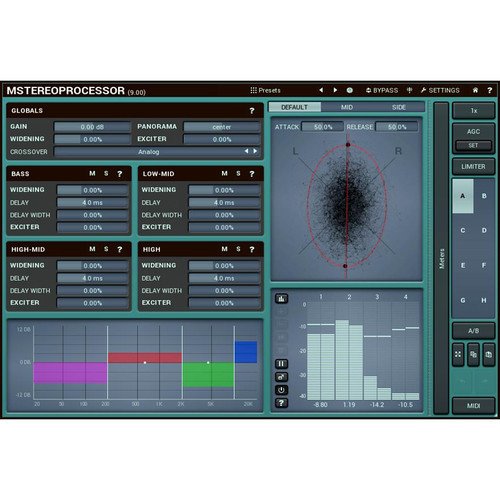Click the LIMITER button
This screenshot has width=500, height=500.
473,166
